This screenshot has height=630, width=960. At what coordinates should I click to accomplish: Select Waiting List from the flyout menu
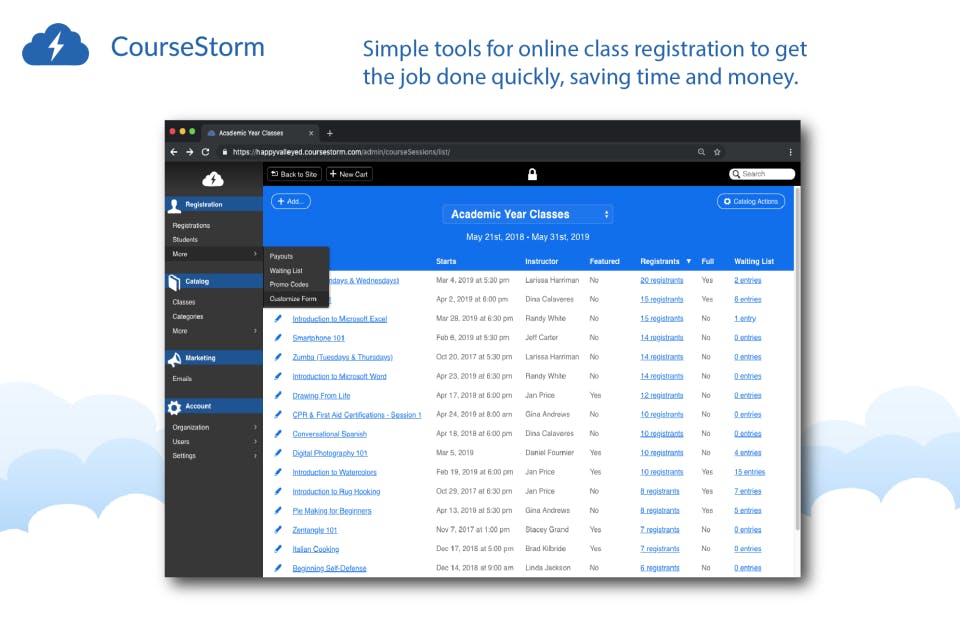coord(286,271)
